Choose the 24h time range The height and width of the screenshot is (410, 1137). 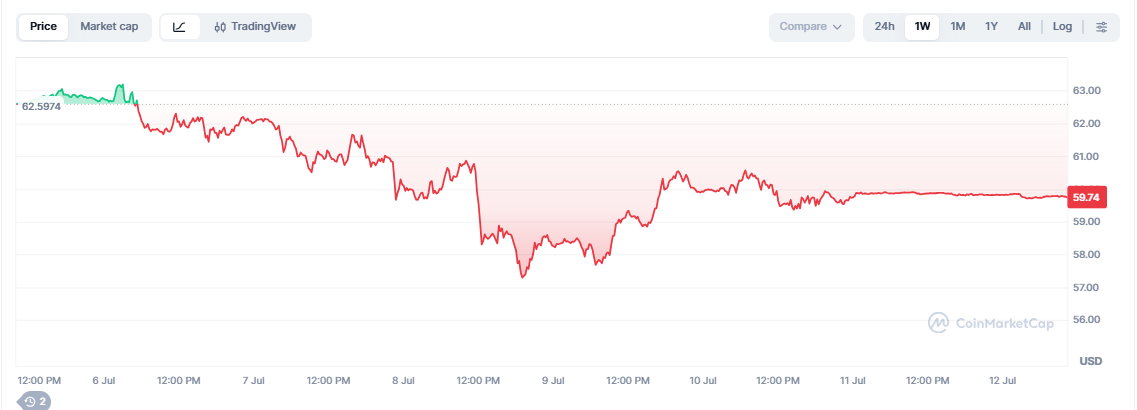[x=885, y=27]
